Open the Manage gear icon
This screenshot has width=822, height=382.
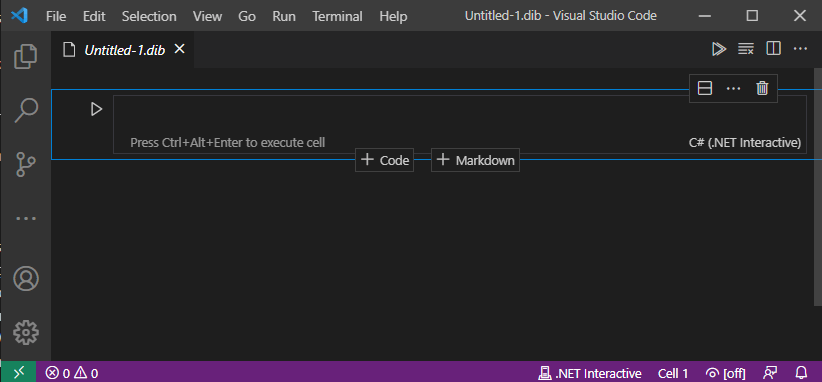[26, 333]
